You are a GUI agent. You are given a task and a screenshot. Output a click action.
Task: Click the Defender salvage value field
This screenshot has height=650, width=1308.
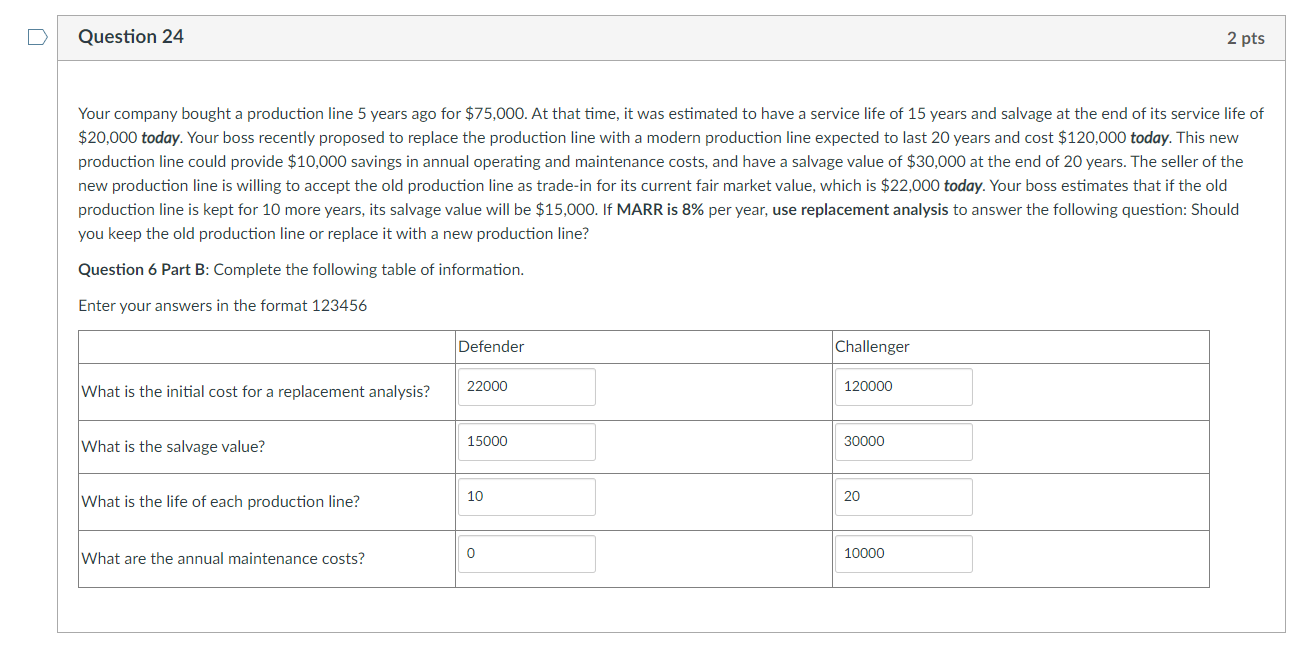pos(527,442)
